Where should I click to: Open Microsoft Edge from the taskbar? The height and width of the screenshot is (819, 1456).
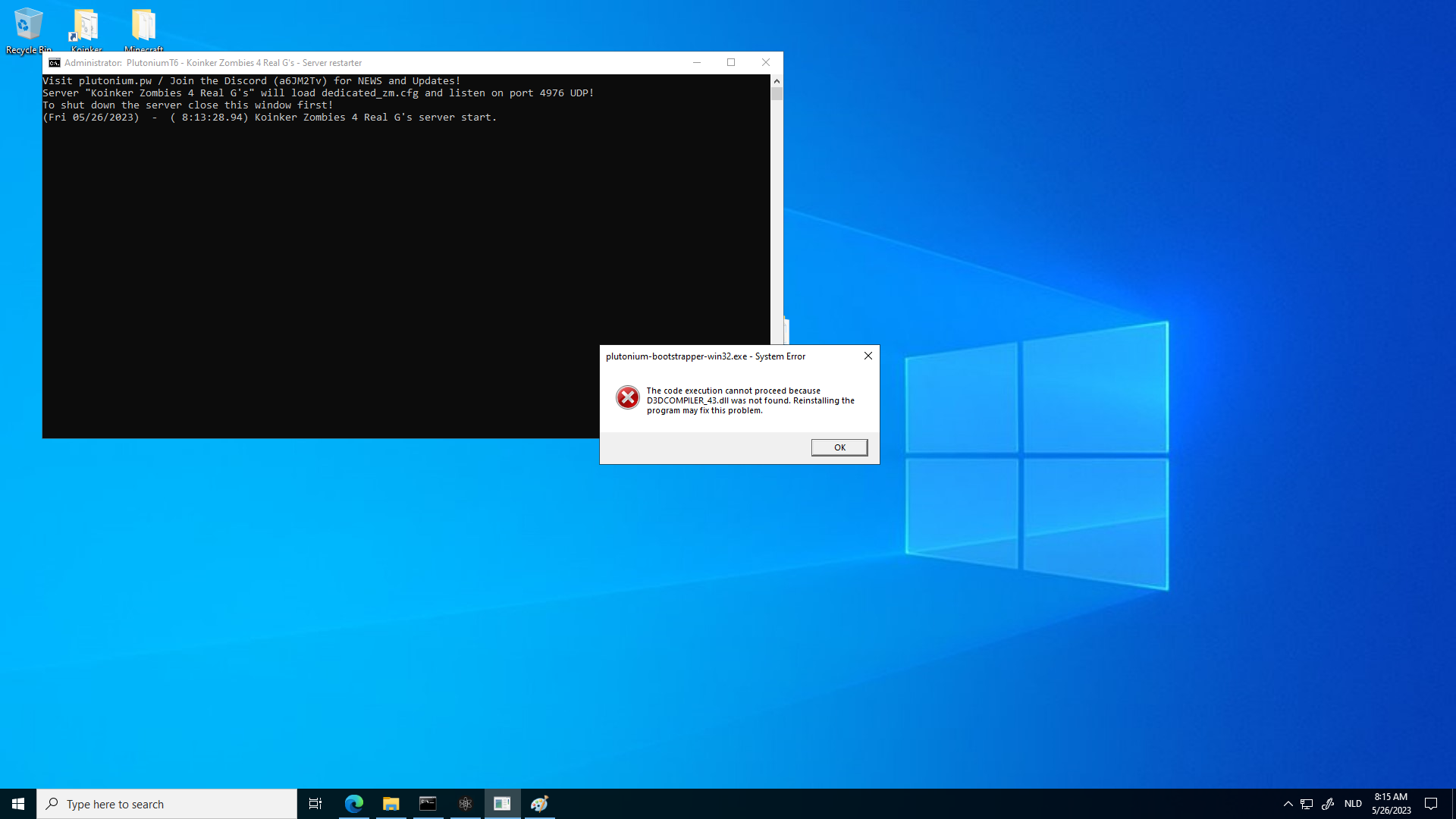(353, 804)
